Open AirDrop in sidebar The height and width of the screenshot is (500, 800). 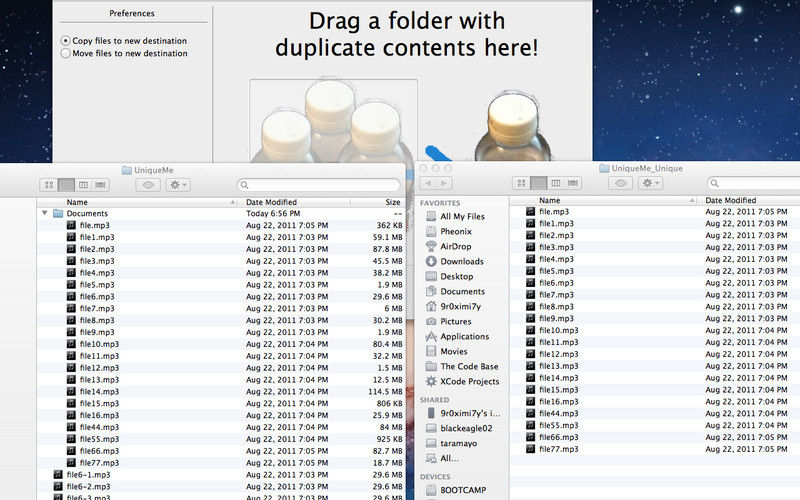click(448, 246)
